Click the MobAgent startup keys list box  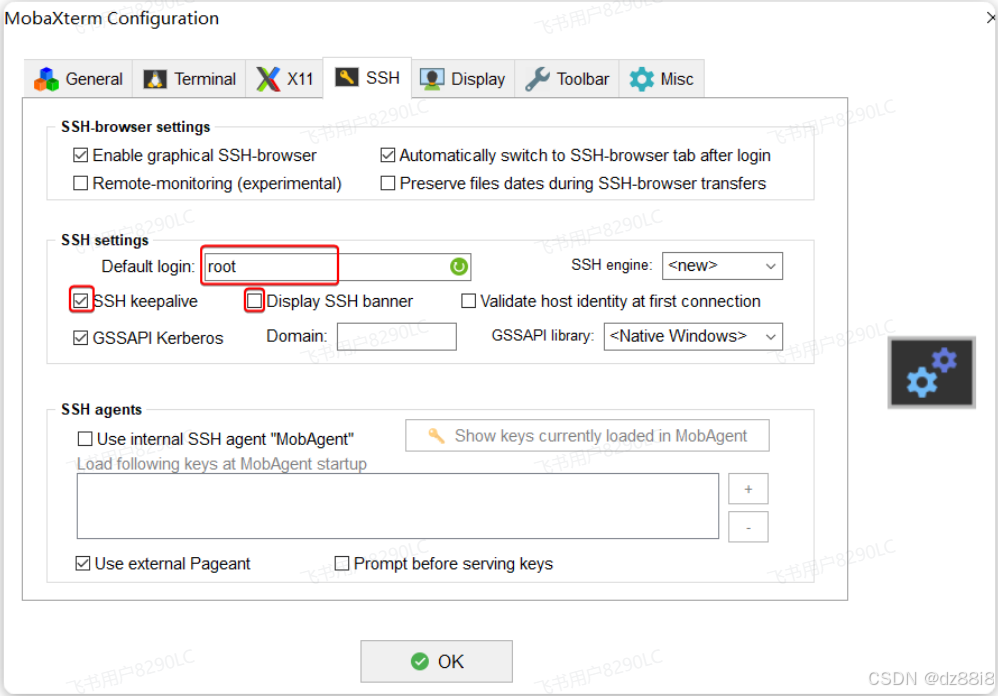click(398, 506)
